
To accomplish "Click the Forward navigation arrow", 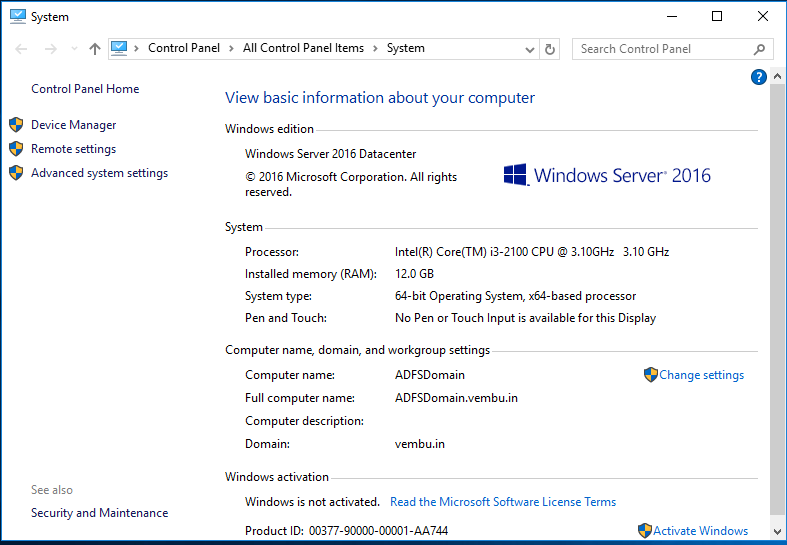I will pyautogui.click(x=50, y=49).
